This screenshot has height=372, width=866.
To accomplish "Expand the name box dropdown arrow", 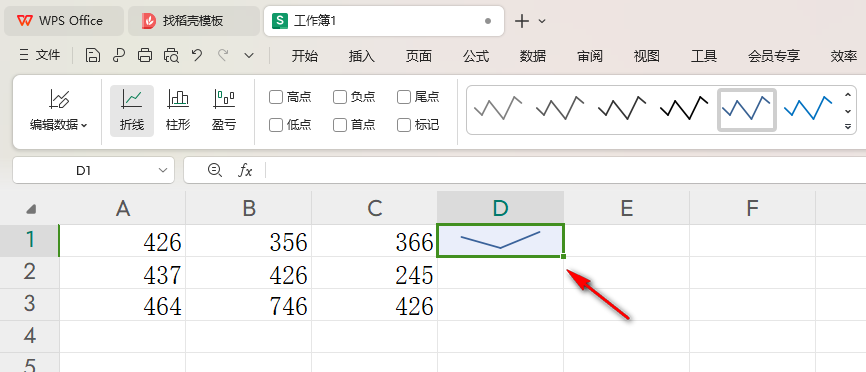I will coord(163,171).
